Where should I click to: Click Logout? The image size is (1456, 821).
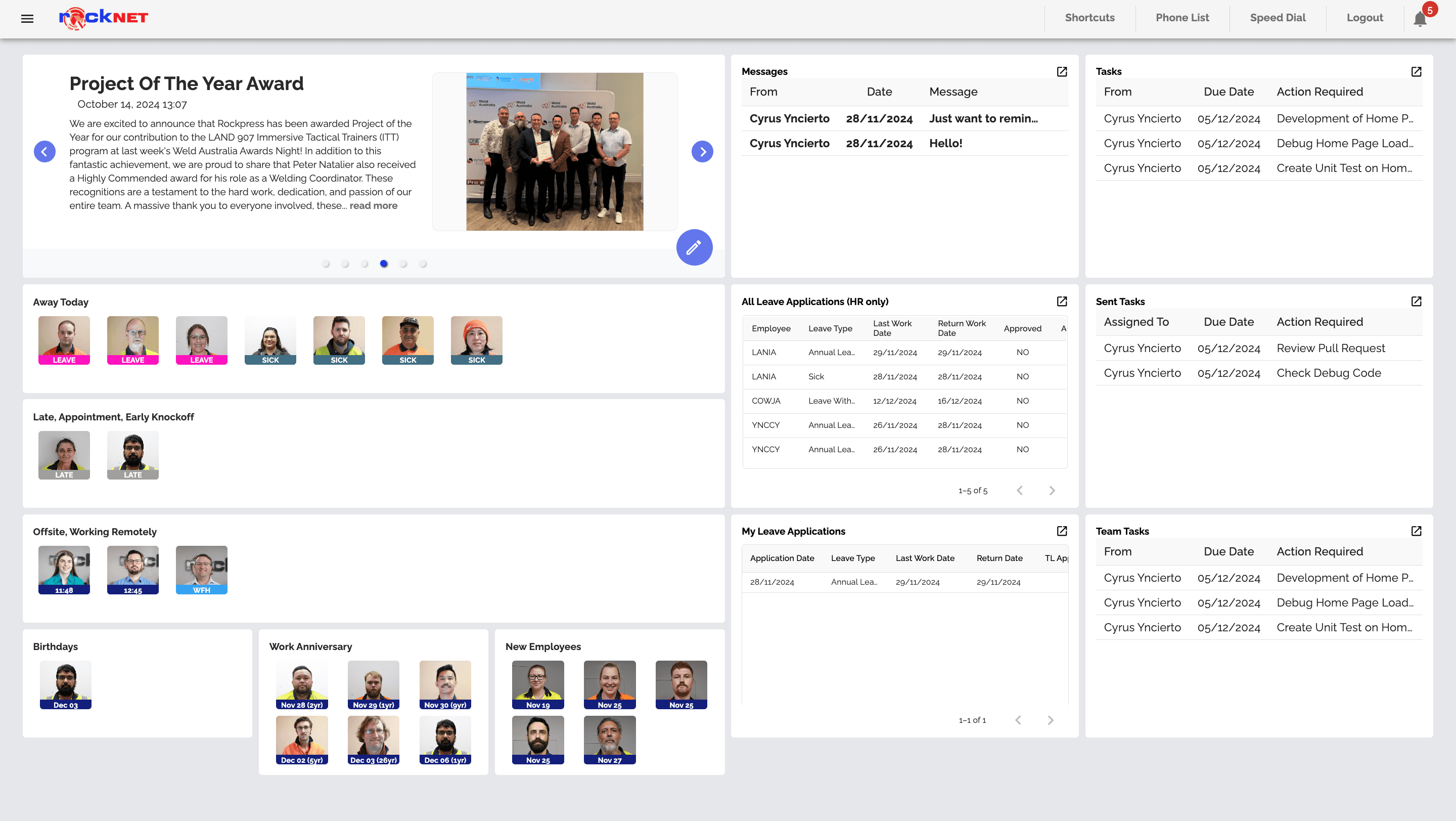(x=1364, y=18)
